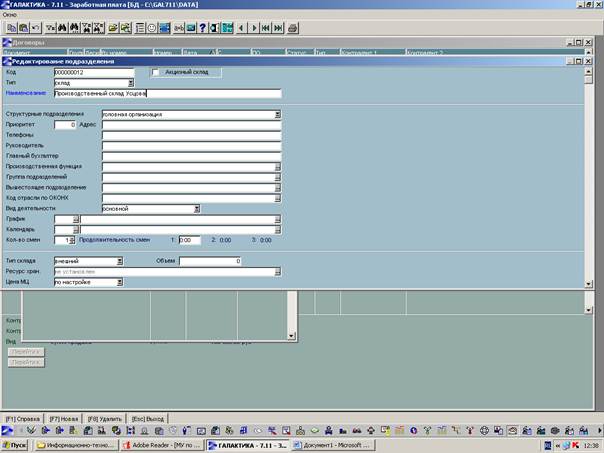This screenshot has width=604, height=453.
Task: Click the red car icon in module bar
Action: coord(357,430)
